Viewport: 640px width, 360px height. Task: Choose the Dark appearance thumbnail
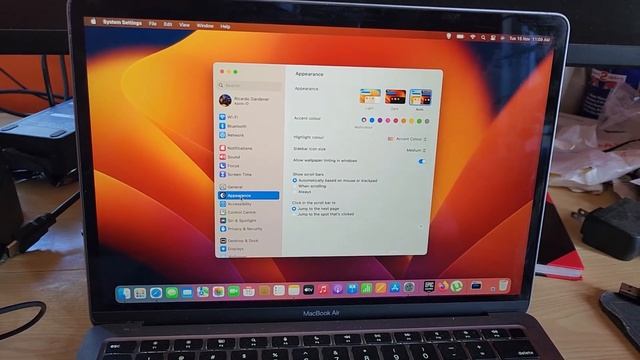[x=395, y=97]
